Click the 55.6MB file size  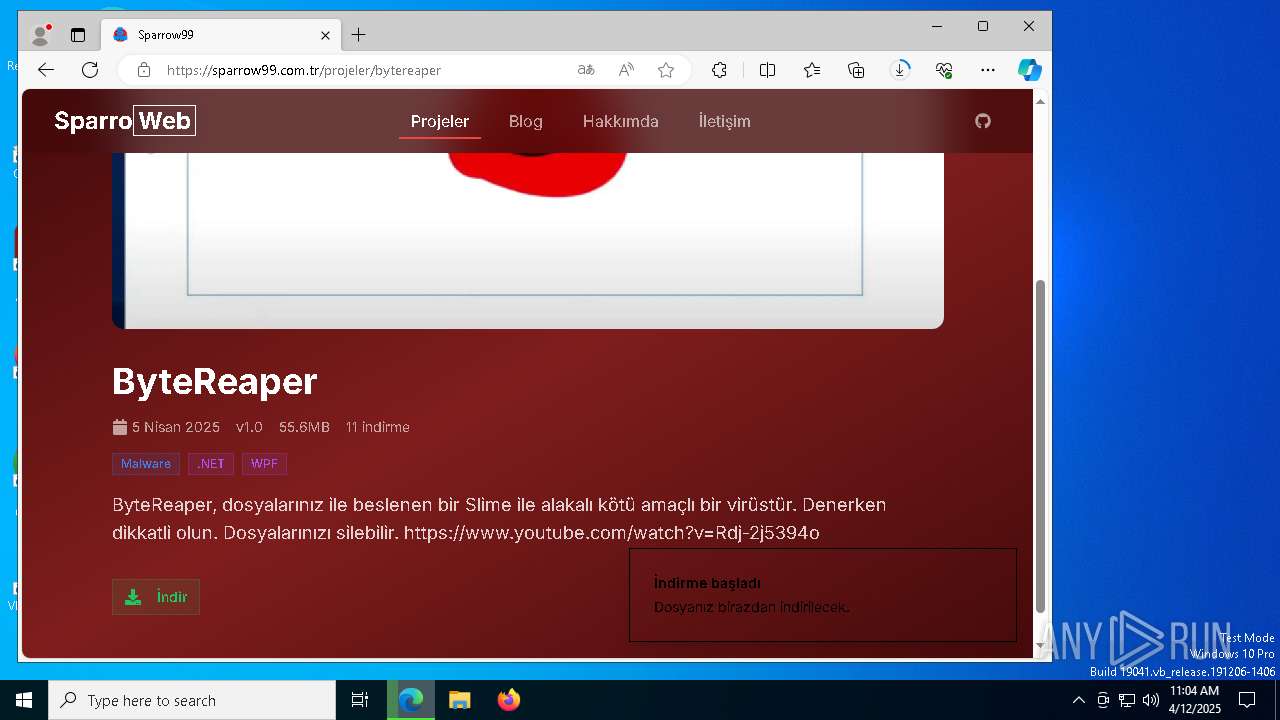(x=304, y=427)
